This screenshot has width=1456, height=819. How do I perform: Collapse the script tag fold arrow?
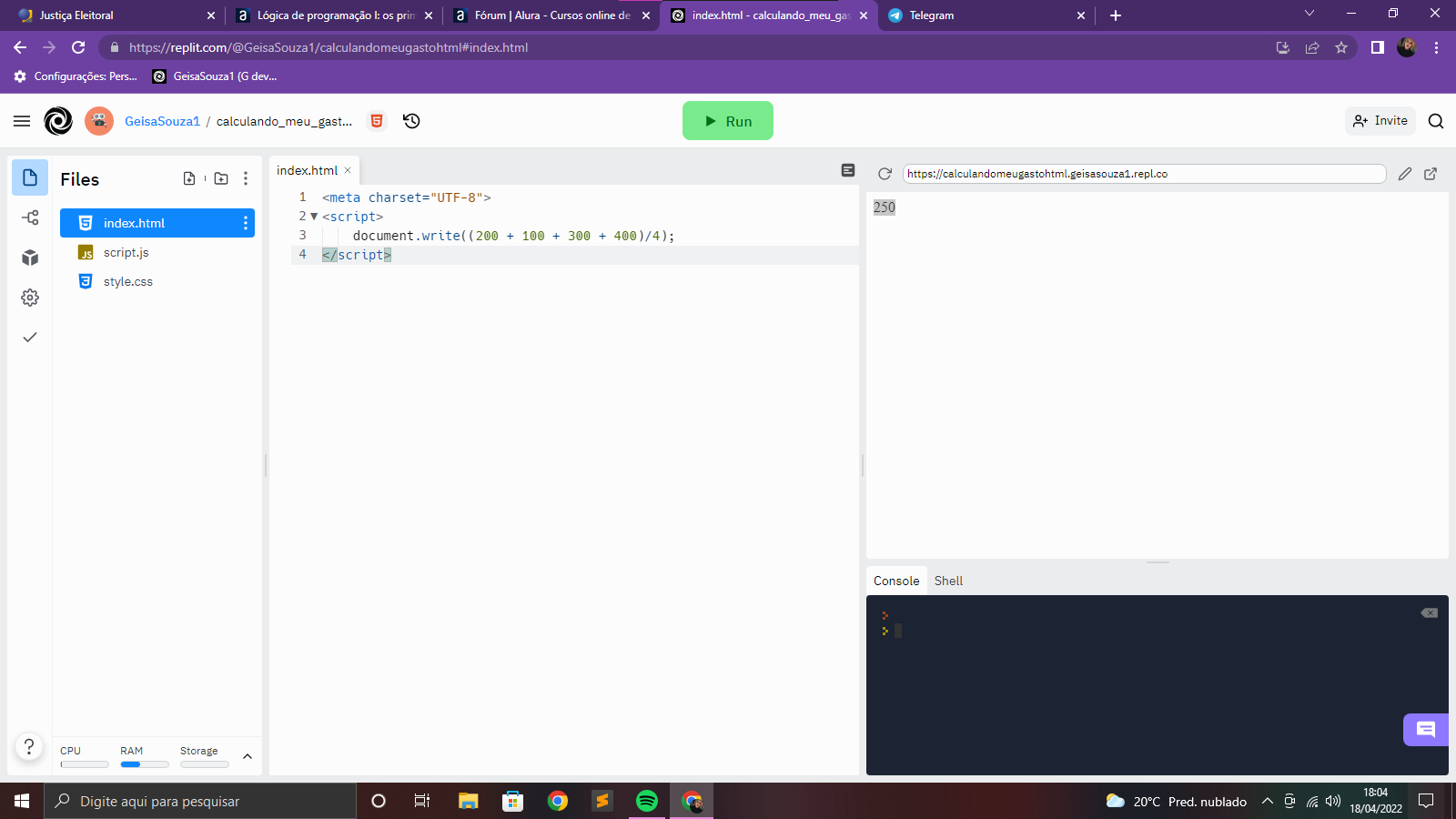tap(314, 217)
